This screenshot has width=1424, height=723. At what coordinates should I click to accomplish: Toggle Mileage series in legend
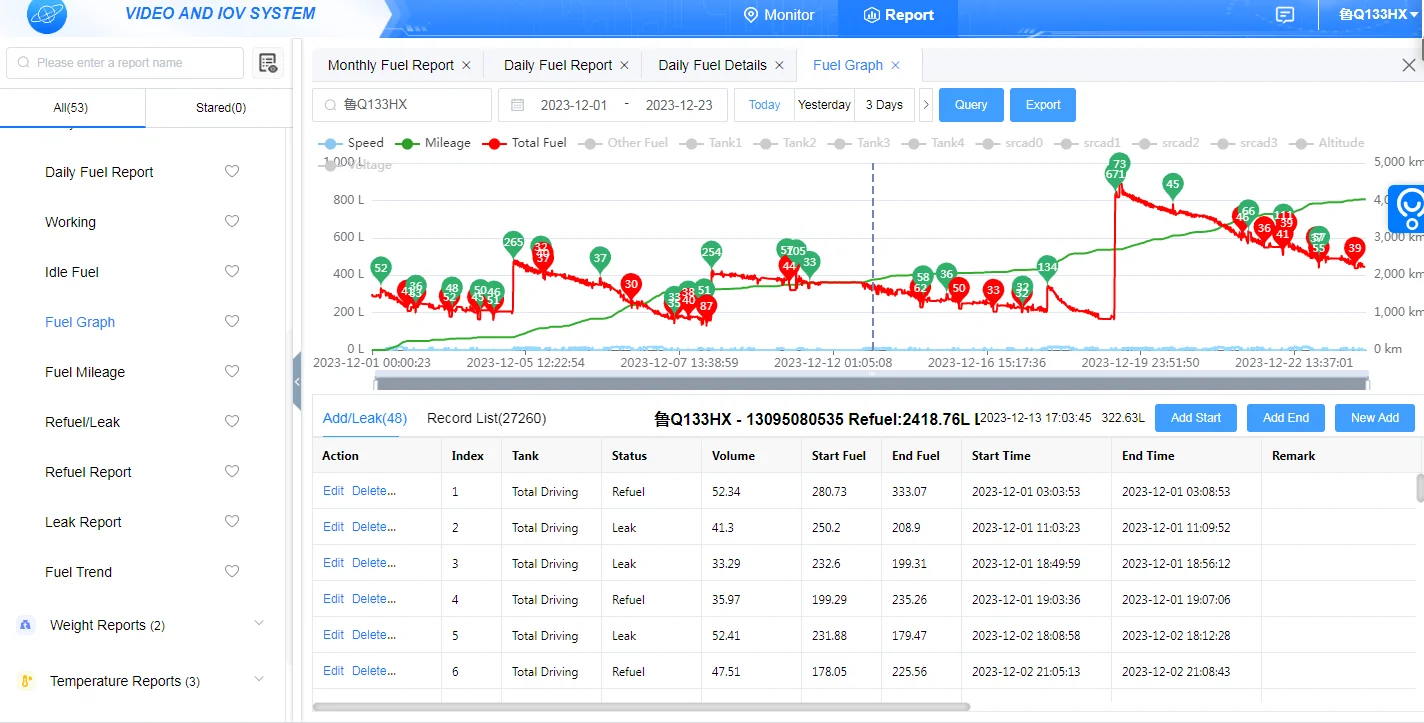point(433,143)
